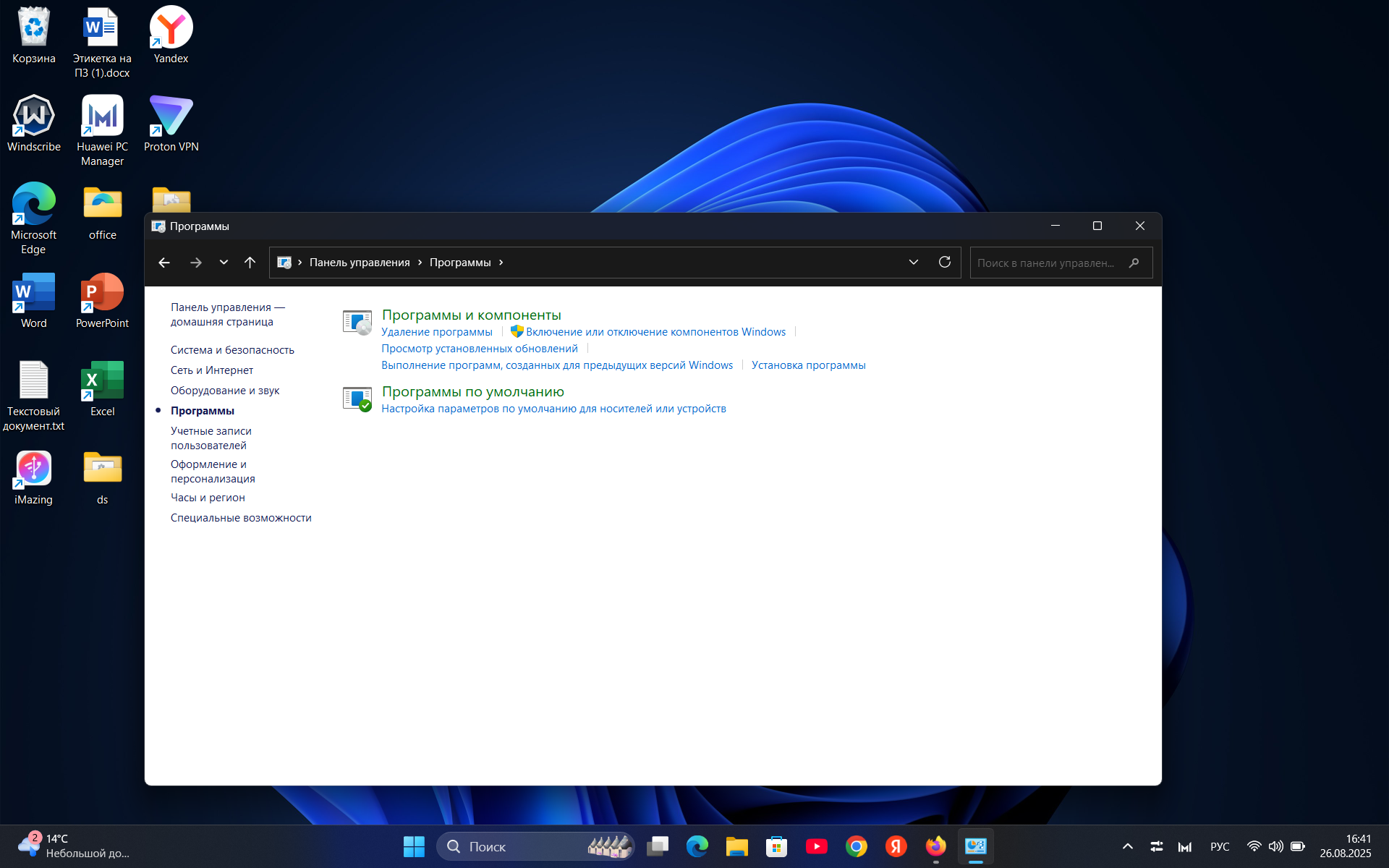The height and width of the screenshot is (868, 1389).
Task: Refresh the control panel view
Action: click(x=944, y=263)
